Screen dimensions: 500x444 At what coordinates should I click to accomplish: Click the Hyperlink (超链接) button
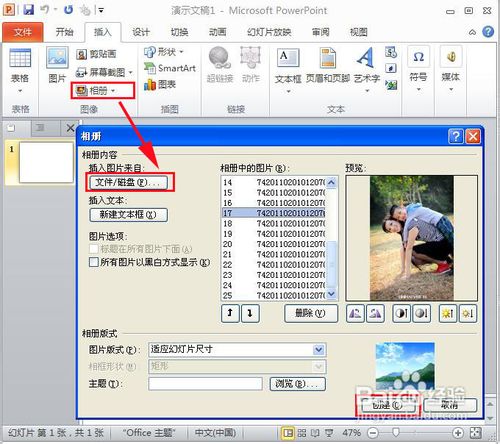coord(220,65)
